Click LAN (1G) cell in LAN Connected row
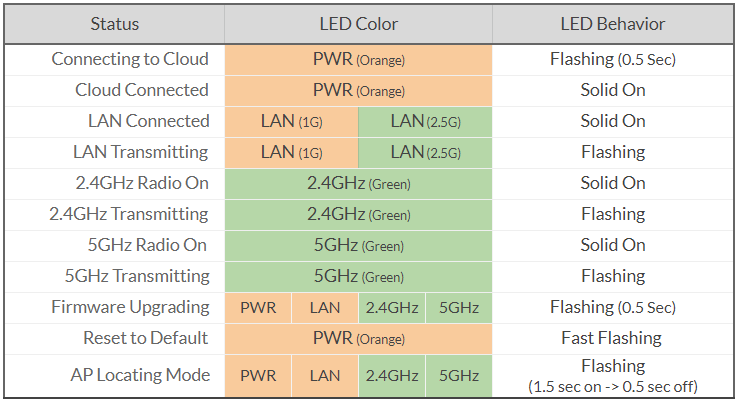The image size is (738, 402). point(291,121)
